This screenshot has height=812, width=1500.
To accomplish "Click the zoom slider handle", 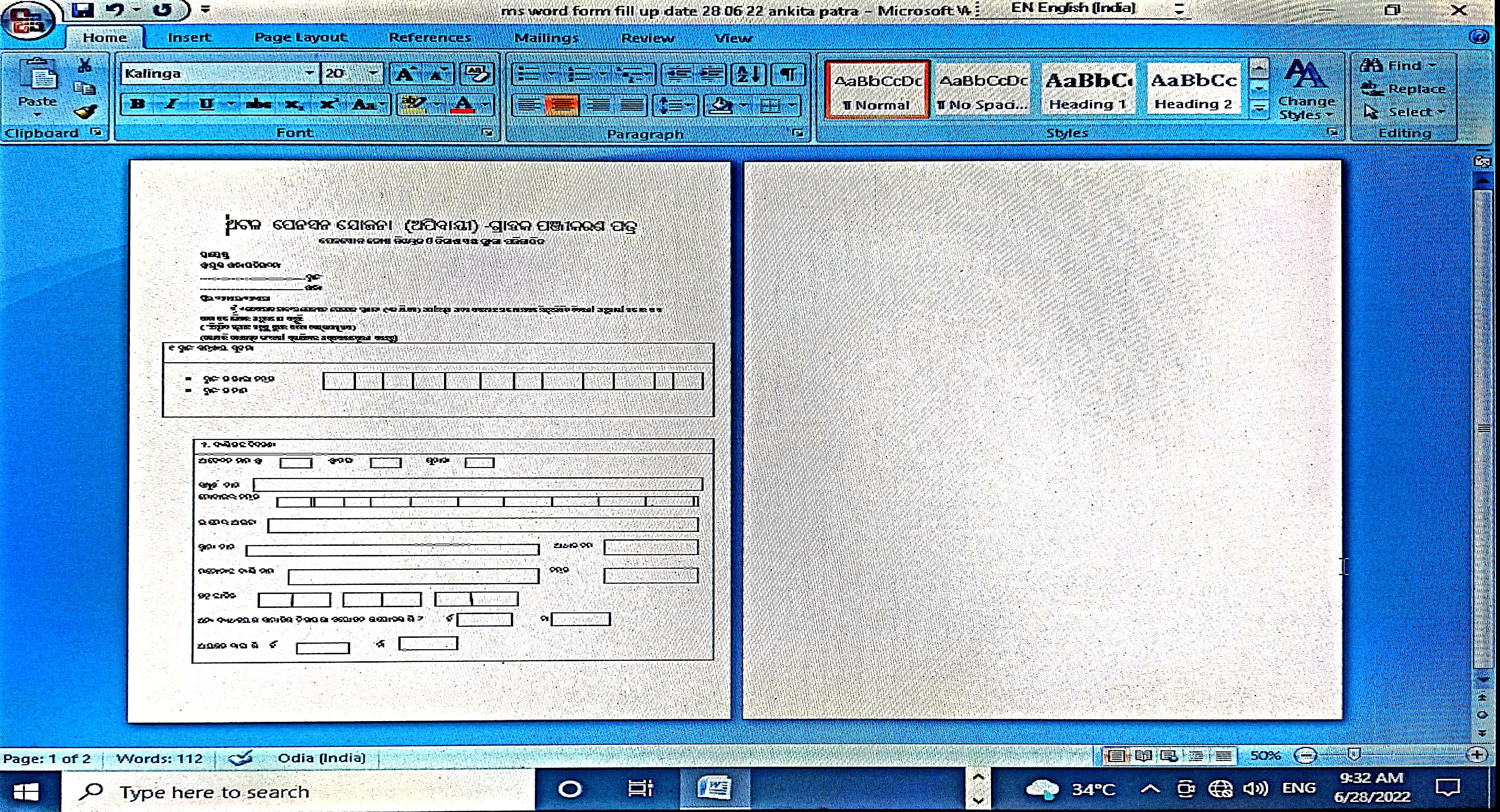I will 1354,755.
